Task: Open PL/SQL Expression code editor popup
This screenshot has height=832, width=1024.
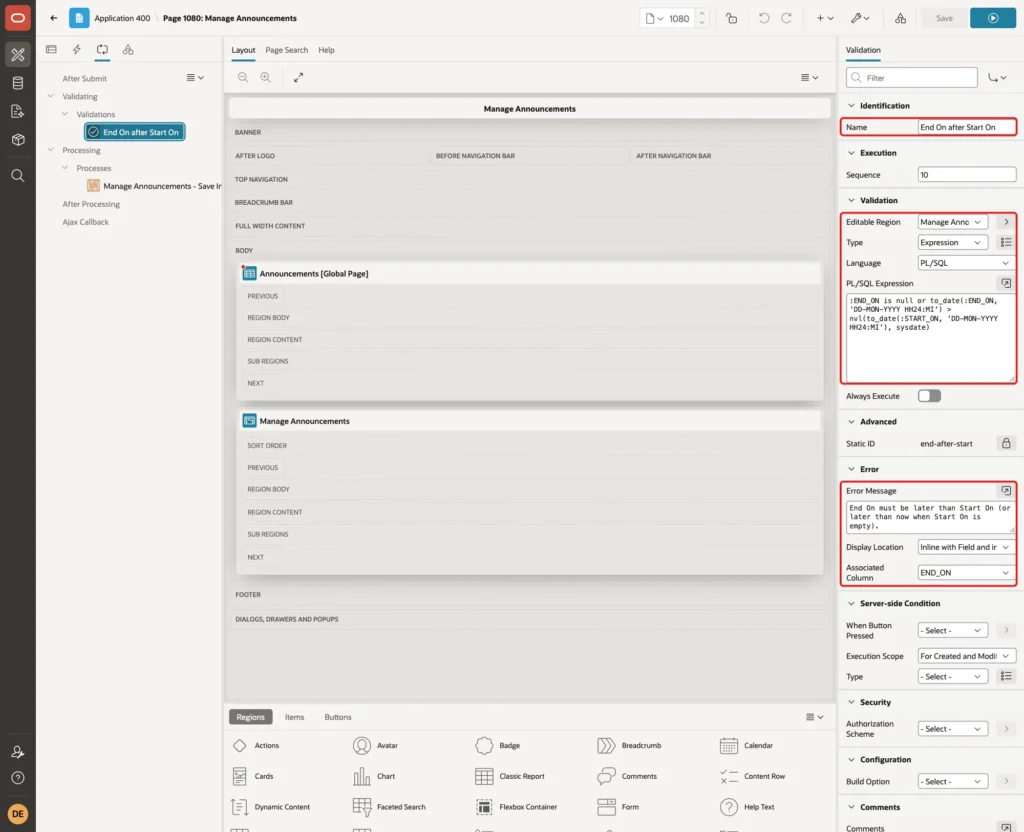Action: pos(1006,283)
